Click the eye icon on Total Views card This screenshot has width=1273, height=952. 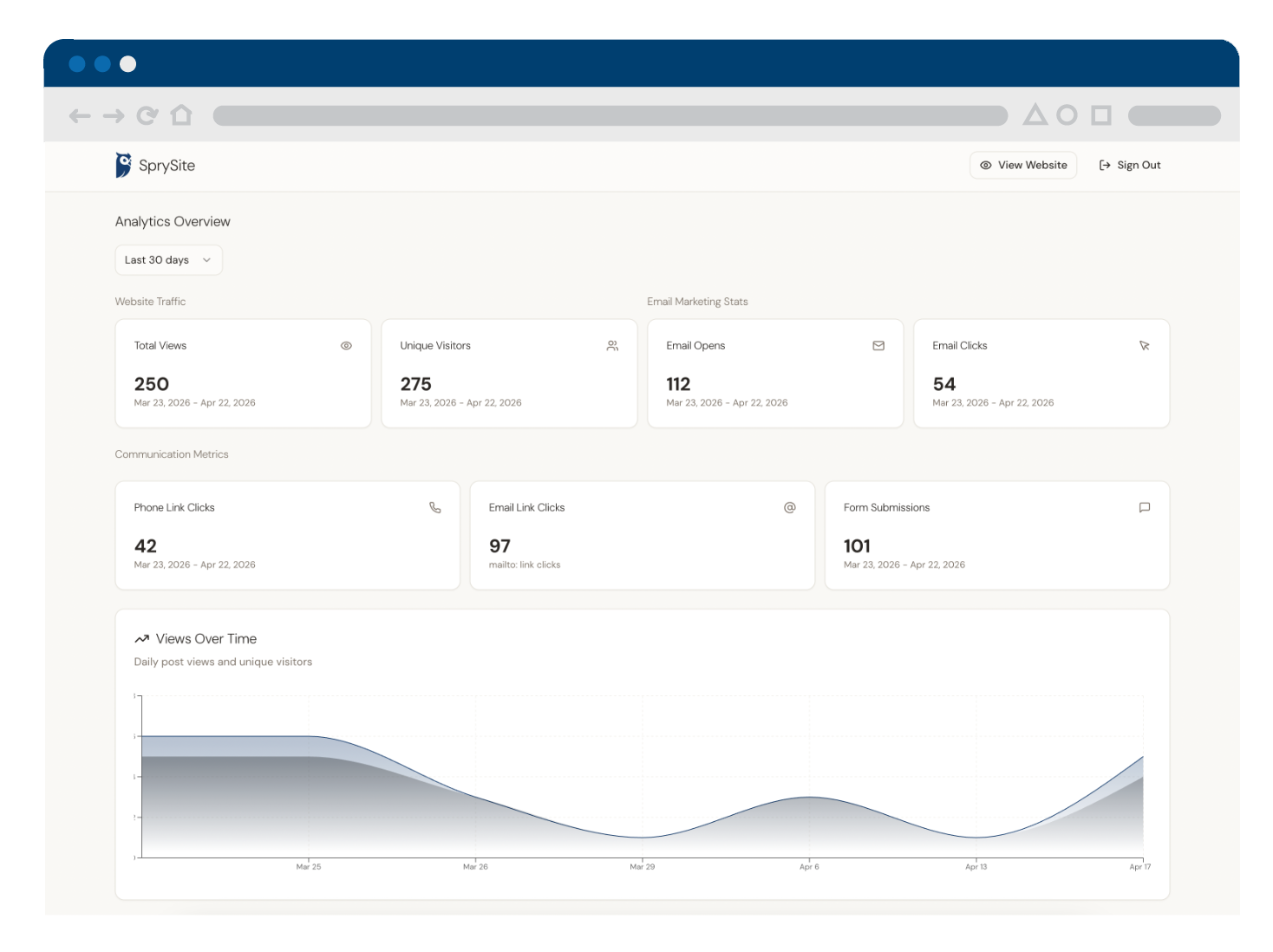346,346
